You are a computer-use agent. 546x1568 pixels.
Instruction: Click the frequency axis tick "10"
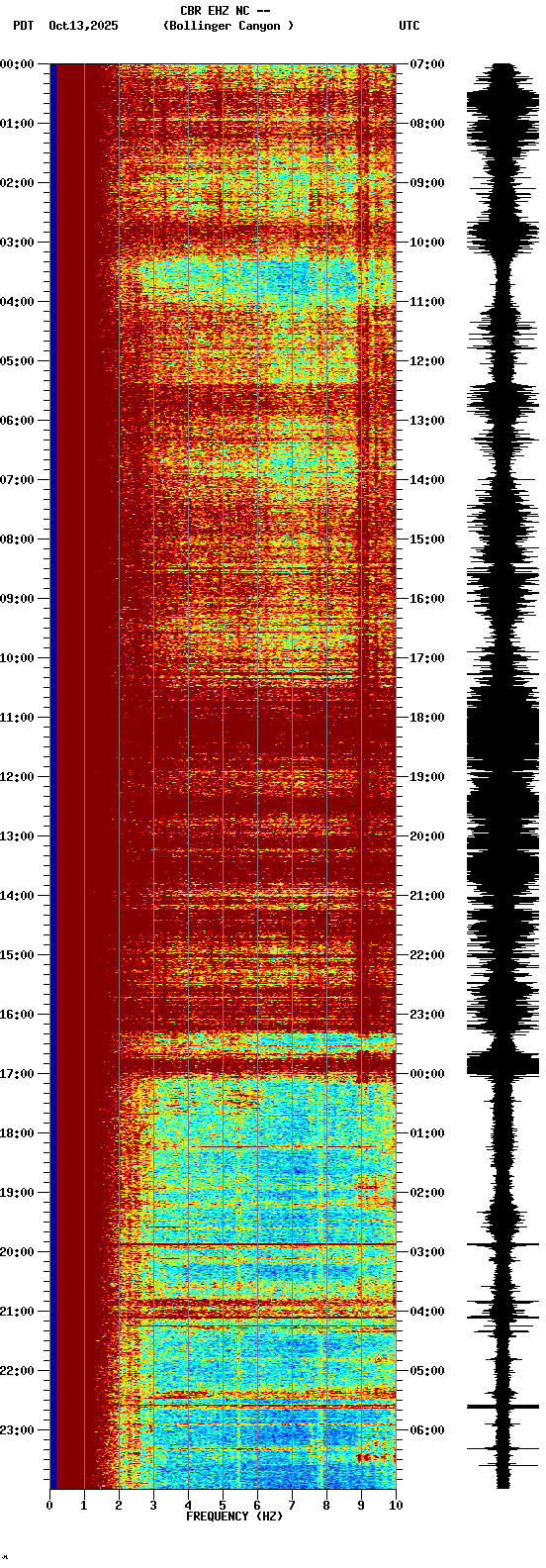click(x=396, y=1505)
